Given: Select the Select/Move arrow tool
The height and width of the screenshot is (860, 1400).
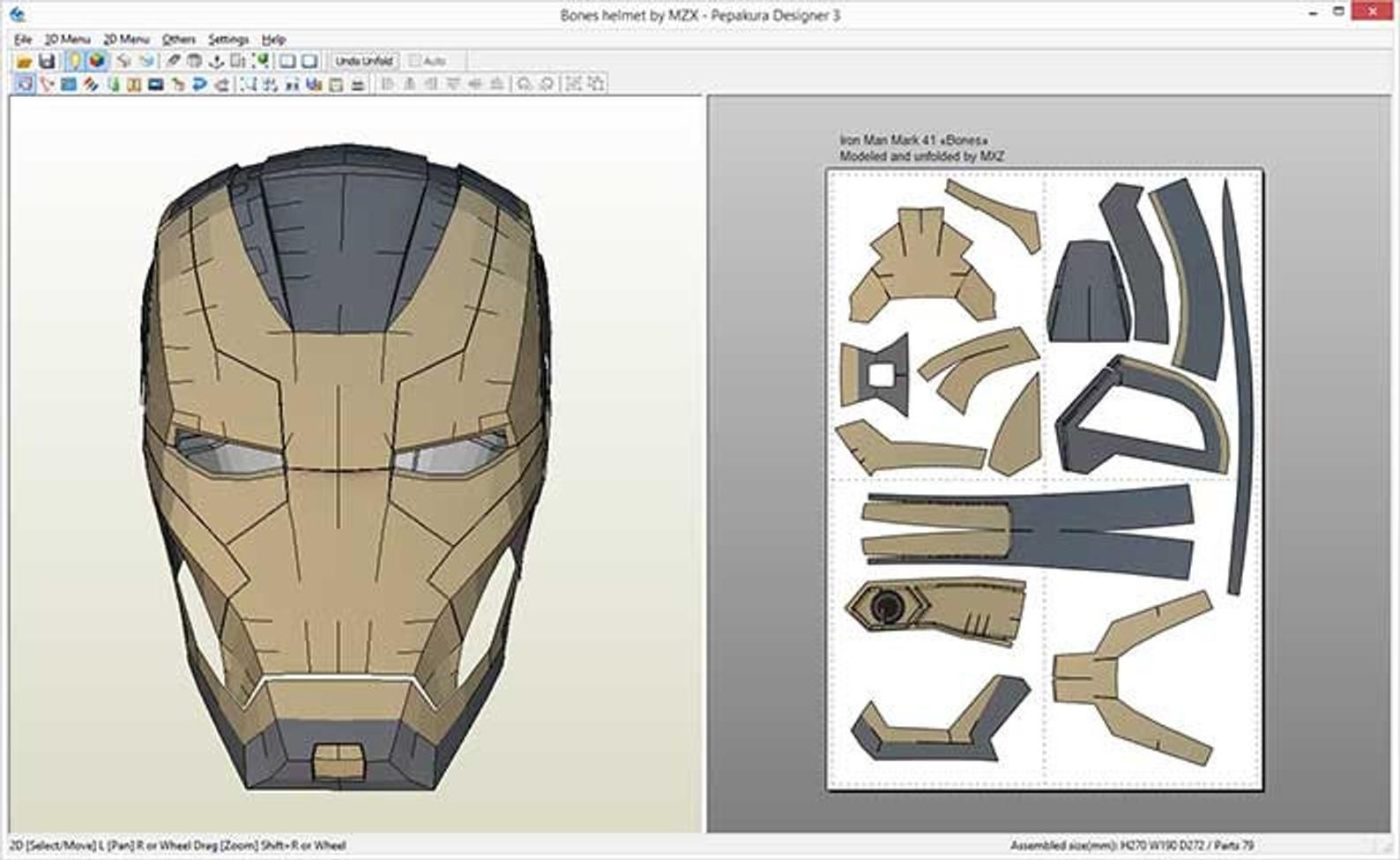Looking at the screenshot, I should click(x=25, y=85).
